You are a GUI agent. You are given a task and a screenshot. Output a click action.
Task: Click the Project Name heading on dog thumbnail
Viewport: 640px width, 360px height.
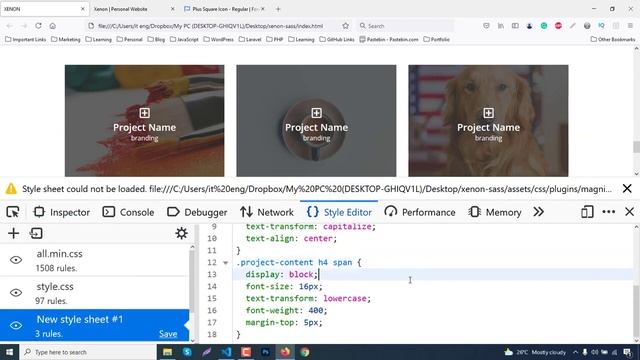(489, 127)
